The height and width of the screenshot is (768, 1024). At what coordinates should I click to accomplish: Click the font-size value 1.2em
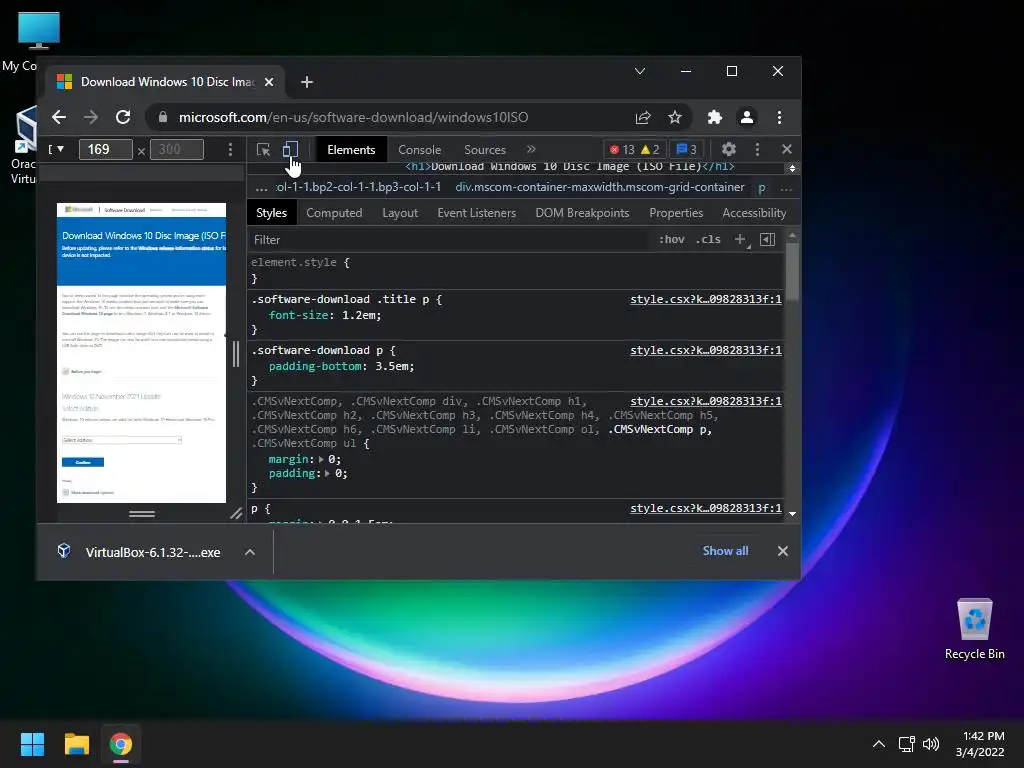(x=358, y=315)
